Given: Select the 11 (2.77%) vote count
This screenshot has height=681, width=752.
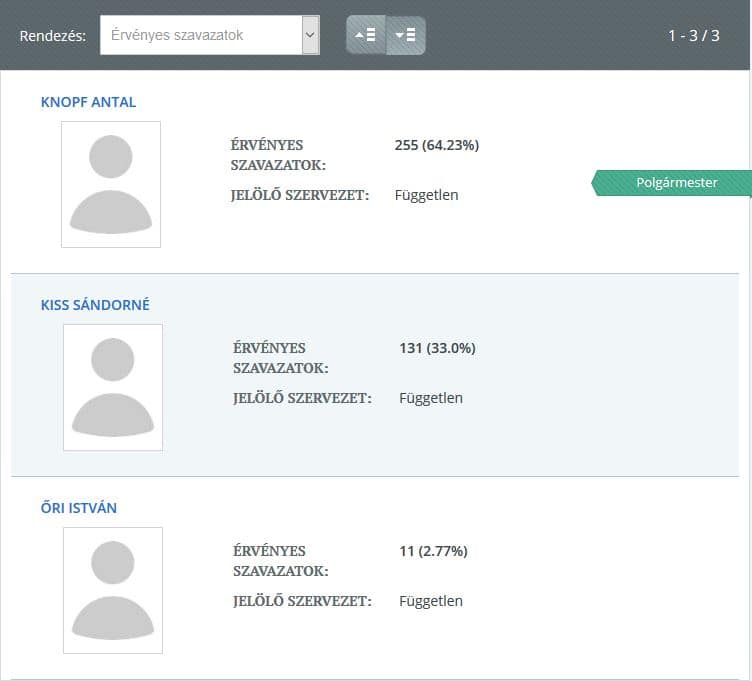Looking at the screenshot, I should pos(433,551).
